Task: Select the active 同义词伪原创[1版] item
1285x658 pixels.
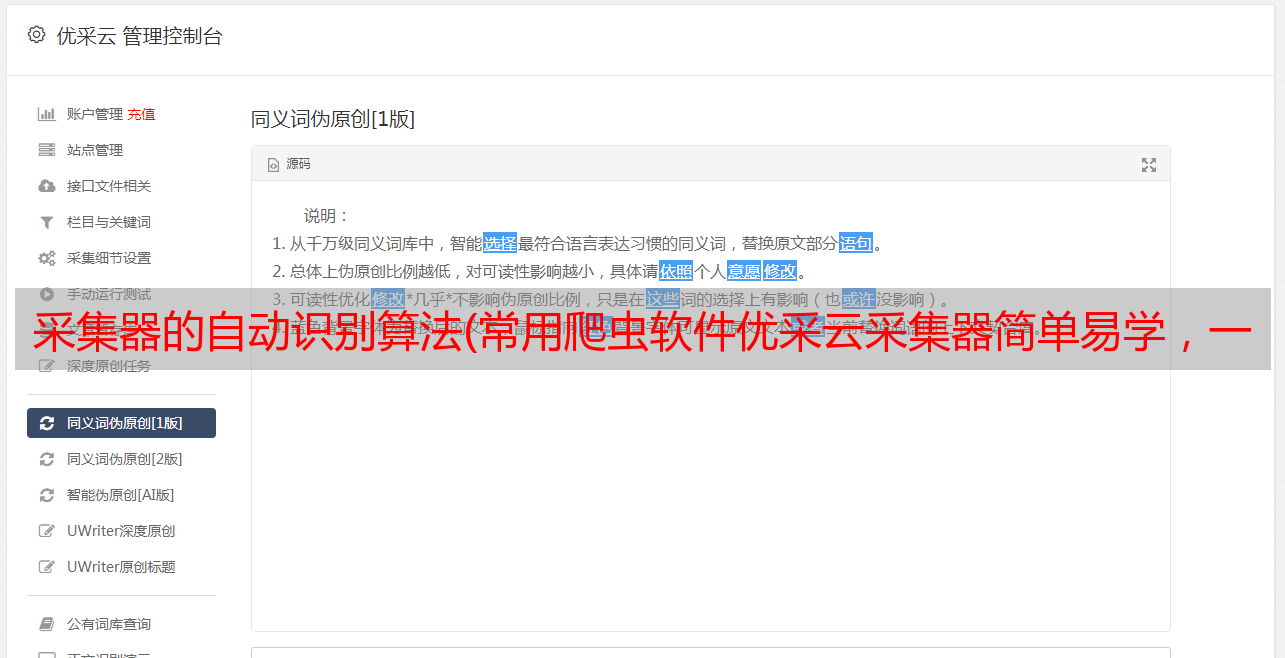Action: click(x=121, y=423)
